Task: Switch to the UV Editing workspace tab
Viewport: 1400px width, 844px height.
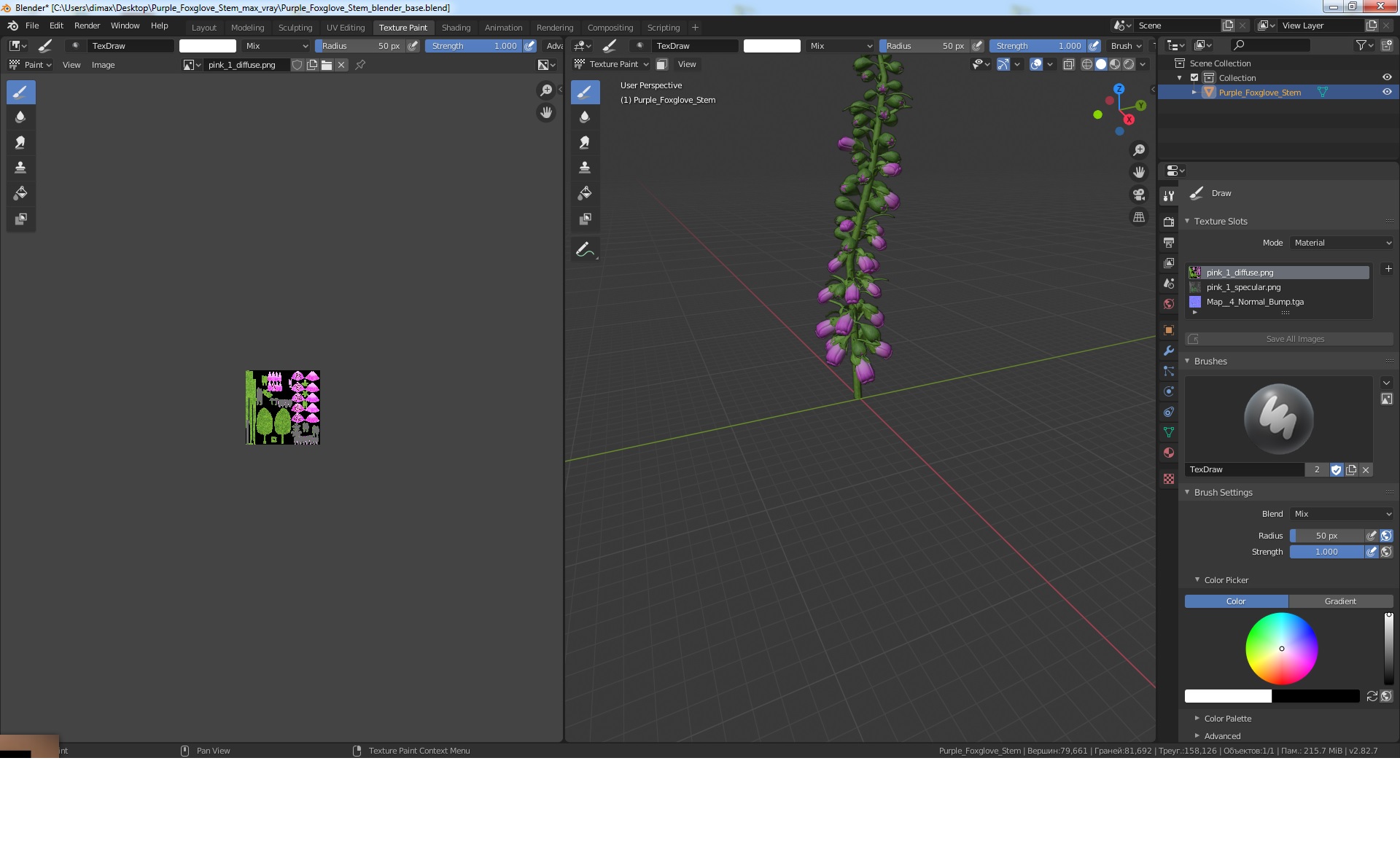Action: (346, 28)
